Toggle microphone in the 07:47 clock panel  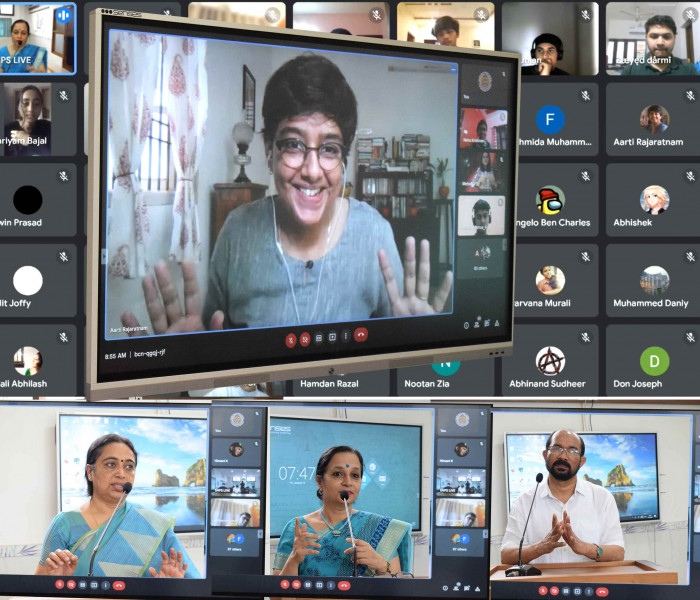point(285,584)
